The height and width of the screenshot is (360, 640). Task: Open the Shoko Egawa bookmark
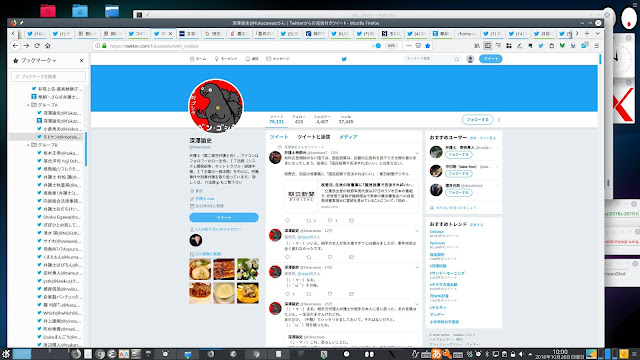point(60,217)
